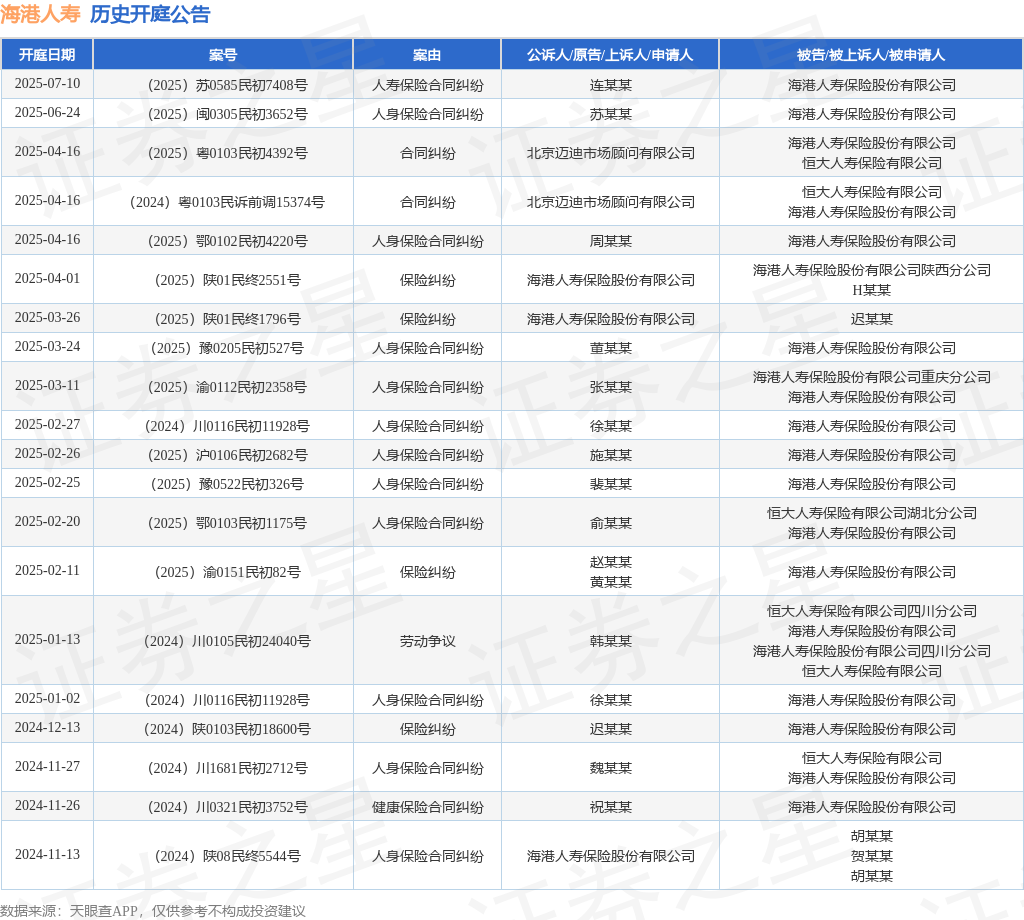This screenshot has height=920, width=1024.
Task: Click plaintiff 董某某
Action: pyautogui.click(x=611, y=348)
